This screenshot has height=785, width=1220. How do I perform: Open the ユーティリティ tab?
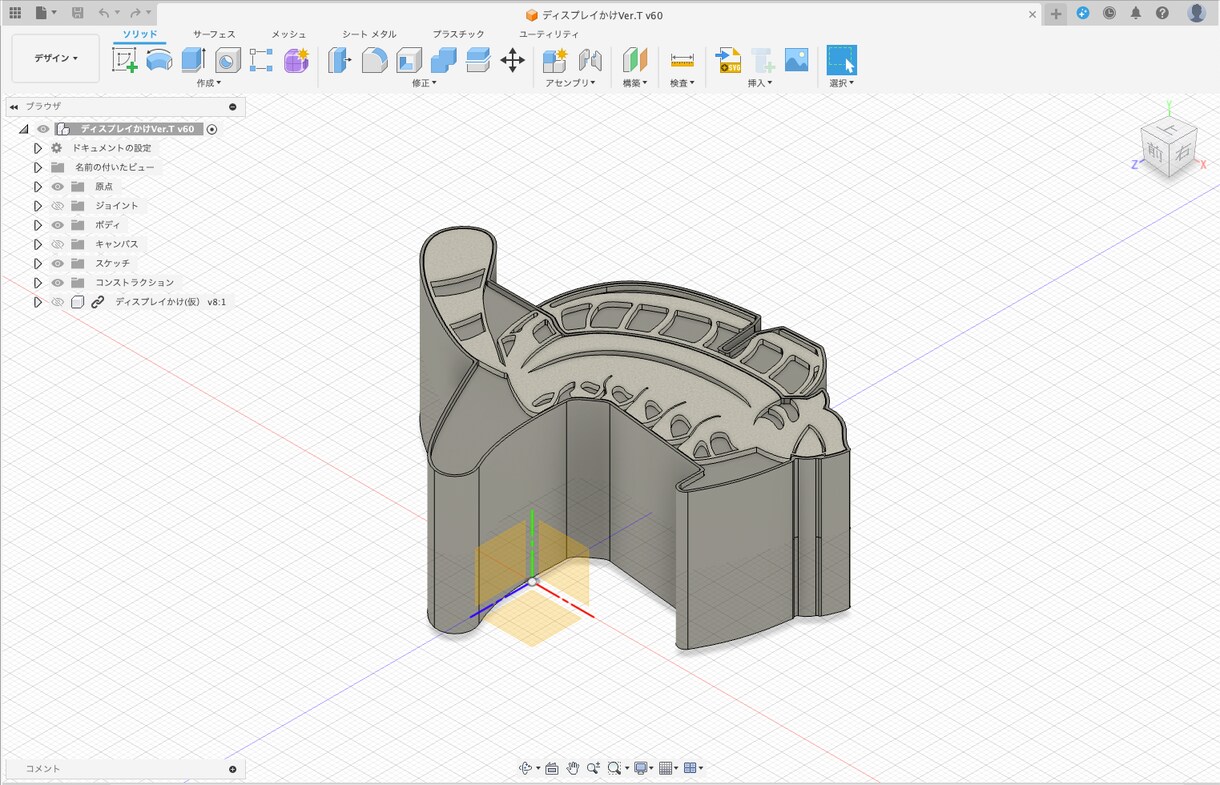(549, 34)
